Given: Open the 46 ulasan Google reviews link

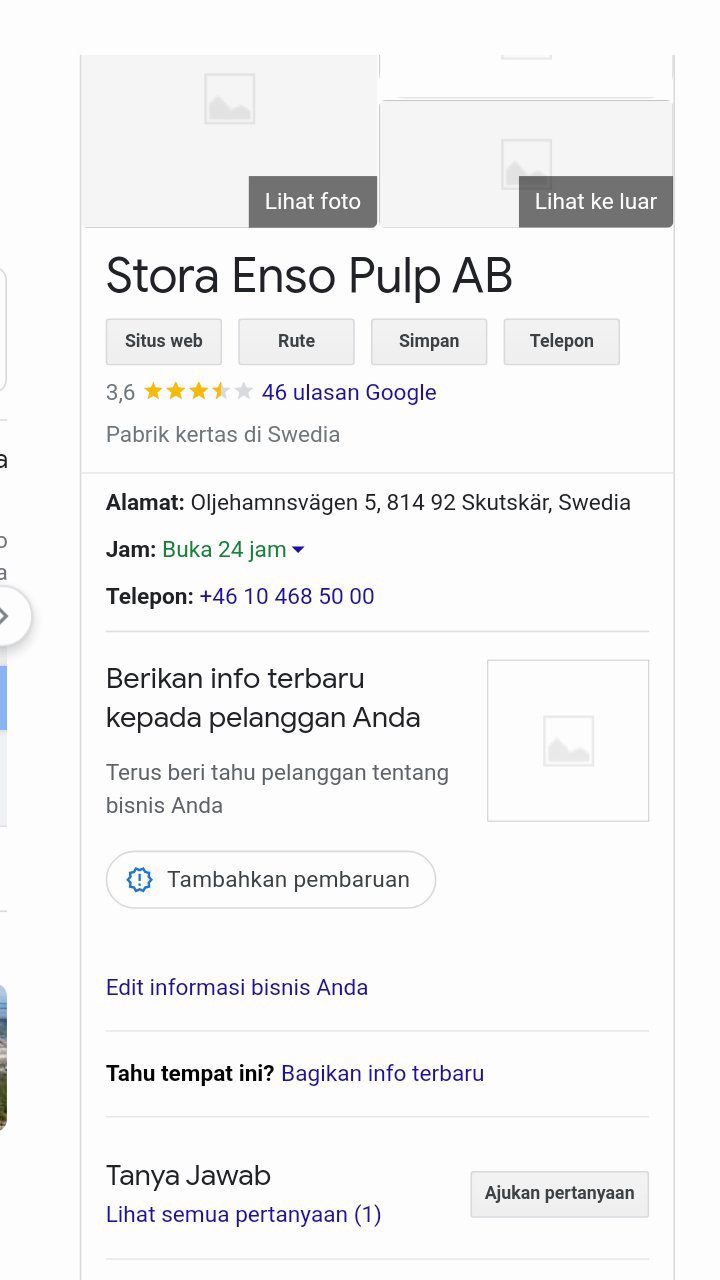Looking at the screenshot, I should (349, 392).
